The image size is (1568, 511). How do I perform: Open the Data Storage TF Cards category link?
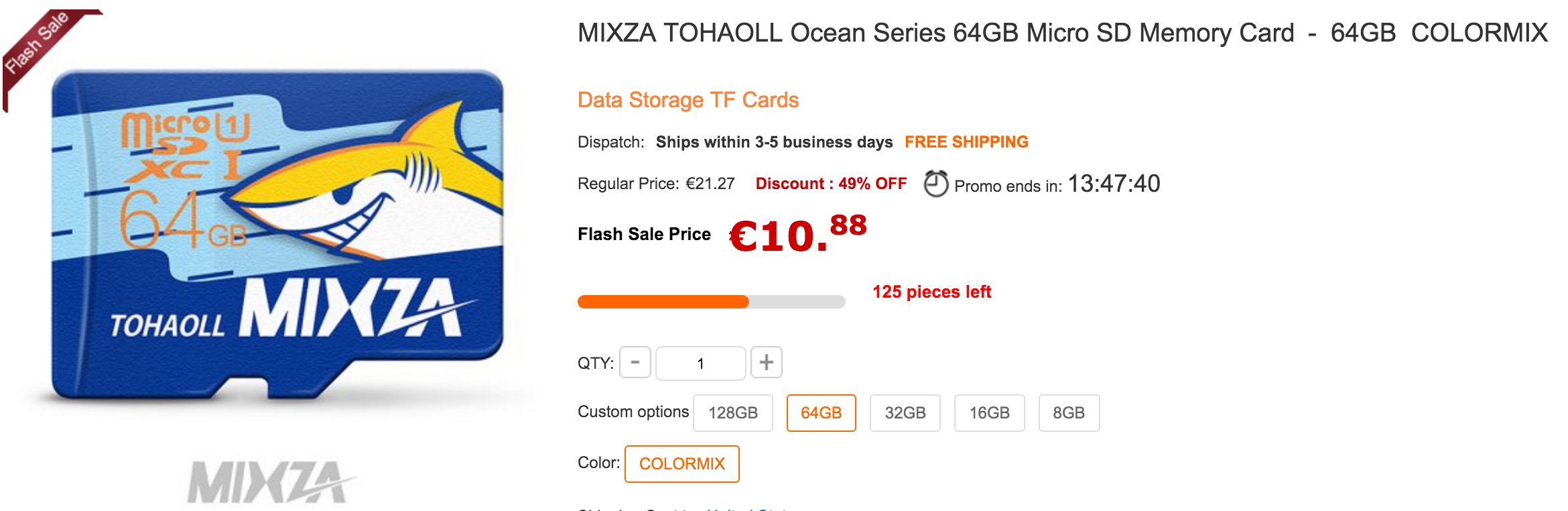[688, 100]
